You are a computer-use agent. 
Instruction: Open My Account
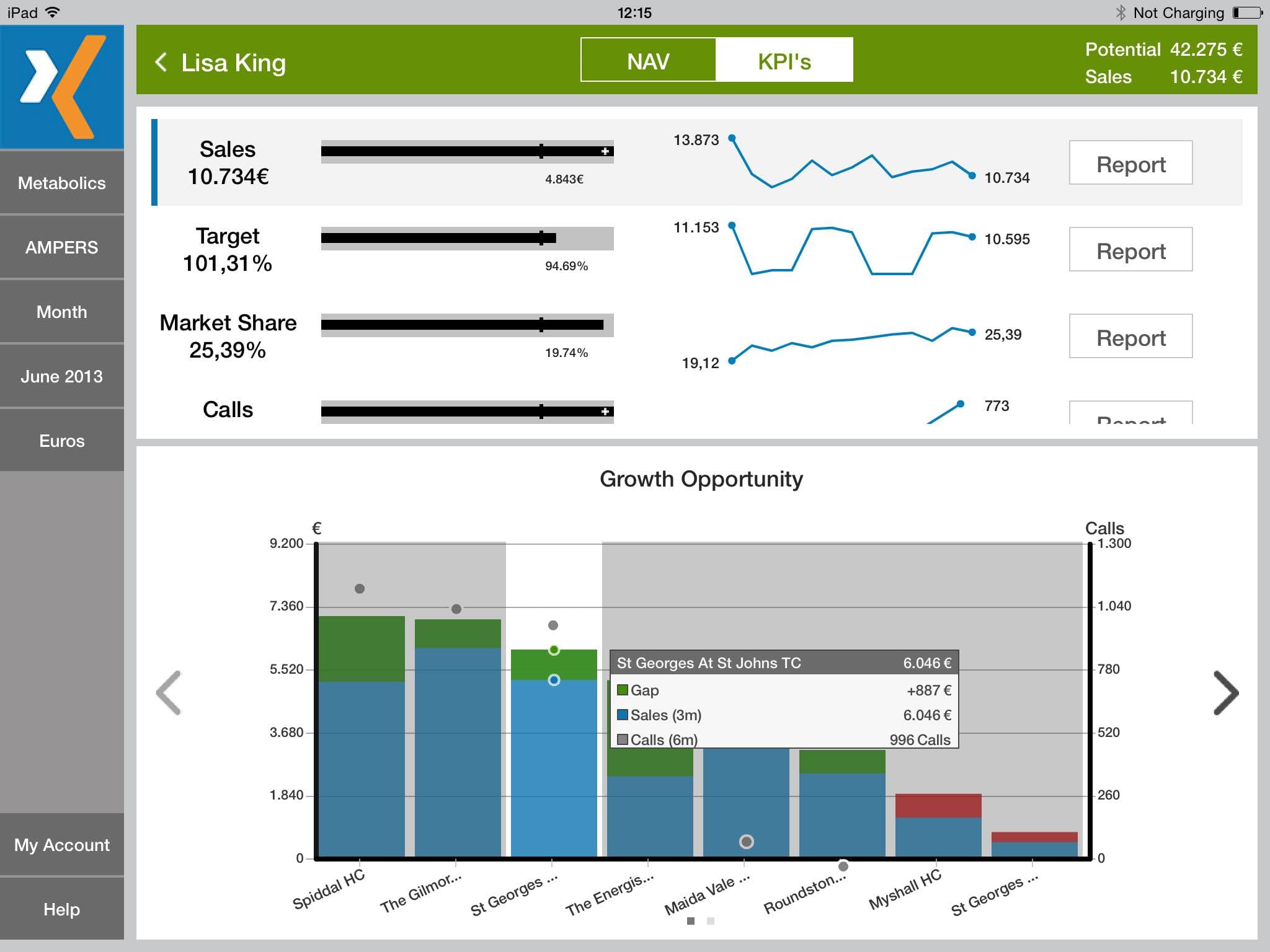pos(62,845)
